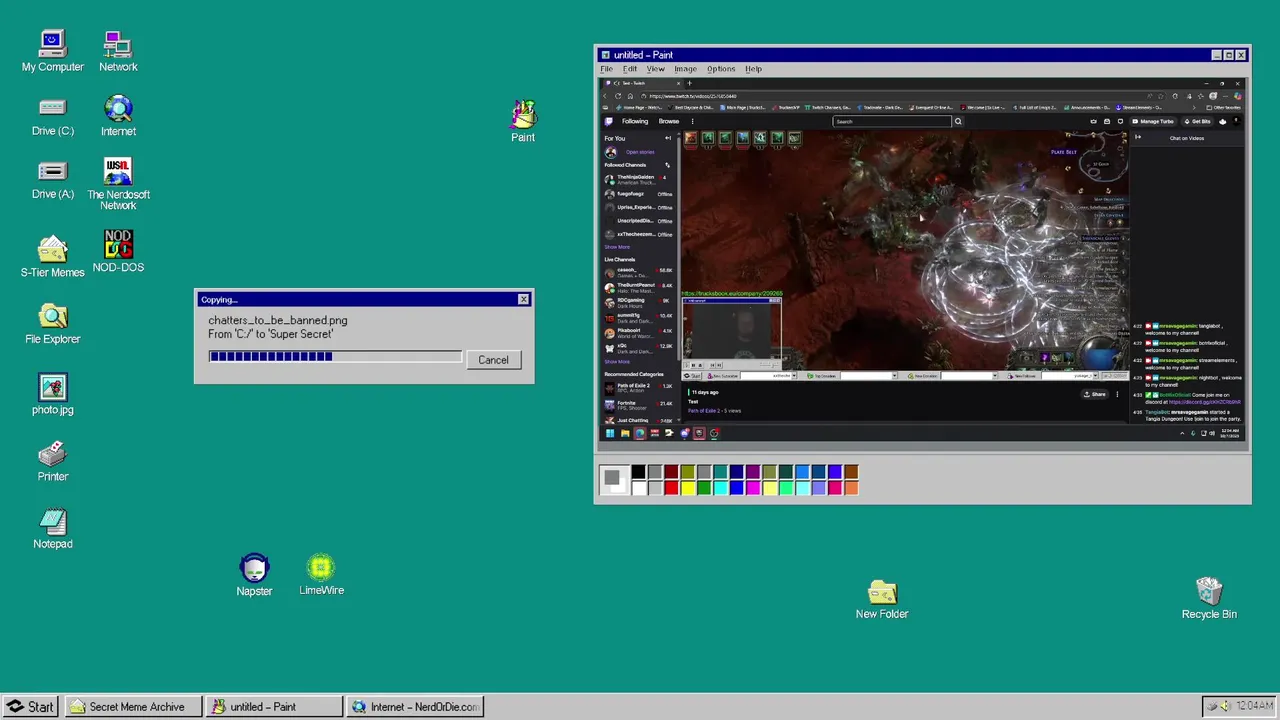Pick the teal color swatch
Screen dimensions: 1280x720
click(720, 472)
